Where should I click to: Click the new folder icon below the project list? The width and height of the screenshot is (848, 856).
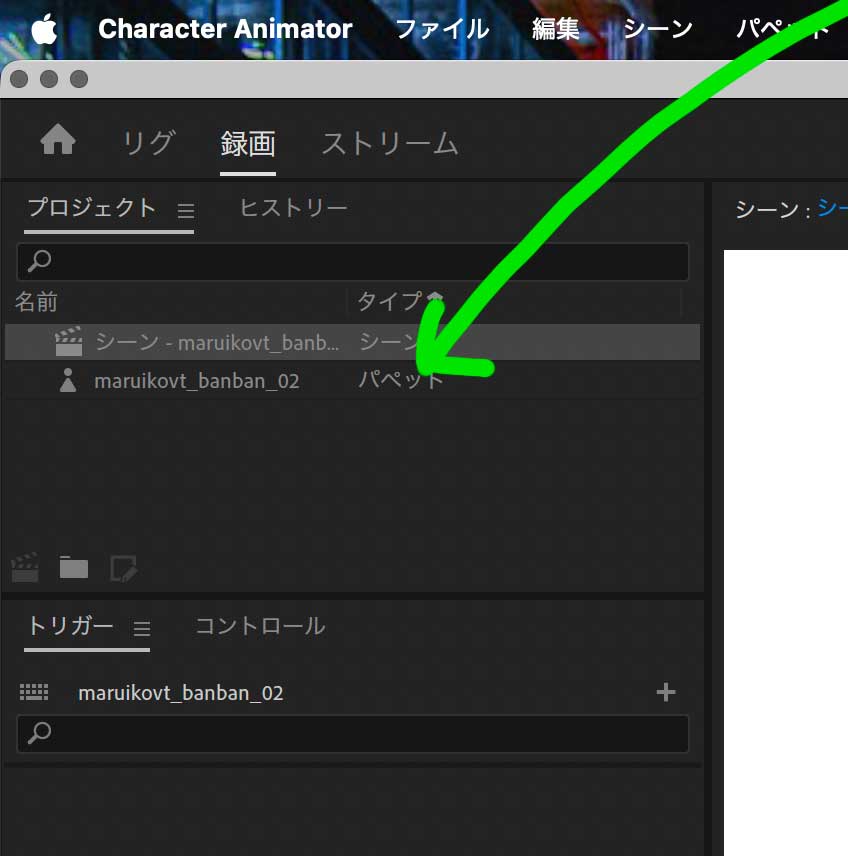[72, 567]
